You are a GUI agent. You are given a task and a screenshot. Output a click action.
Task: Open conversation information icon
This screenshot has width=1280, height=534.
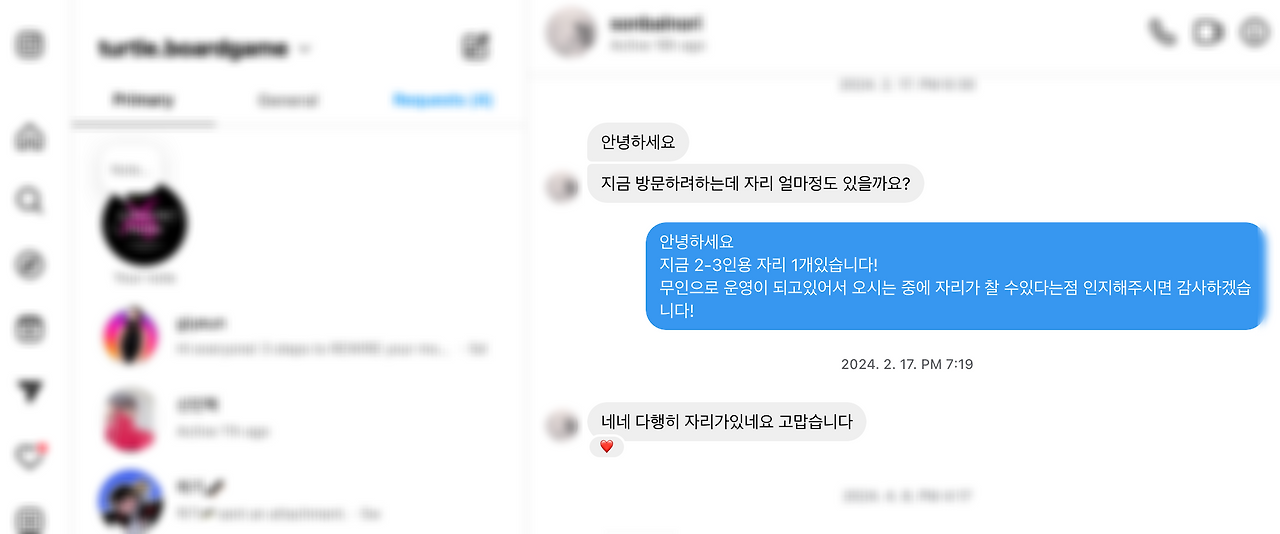tap(1254, 32)
